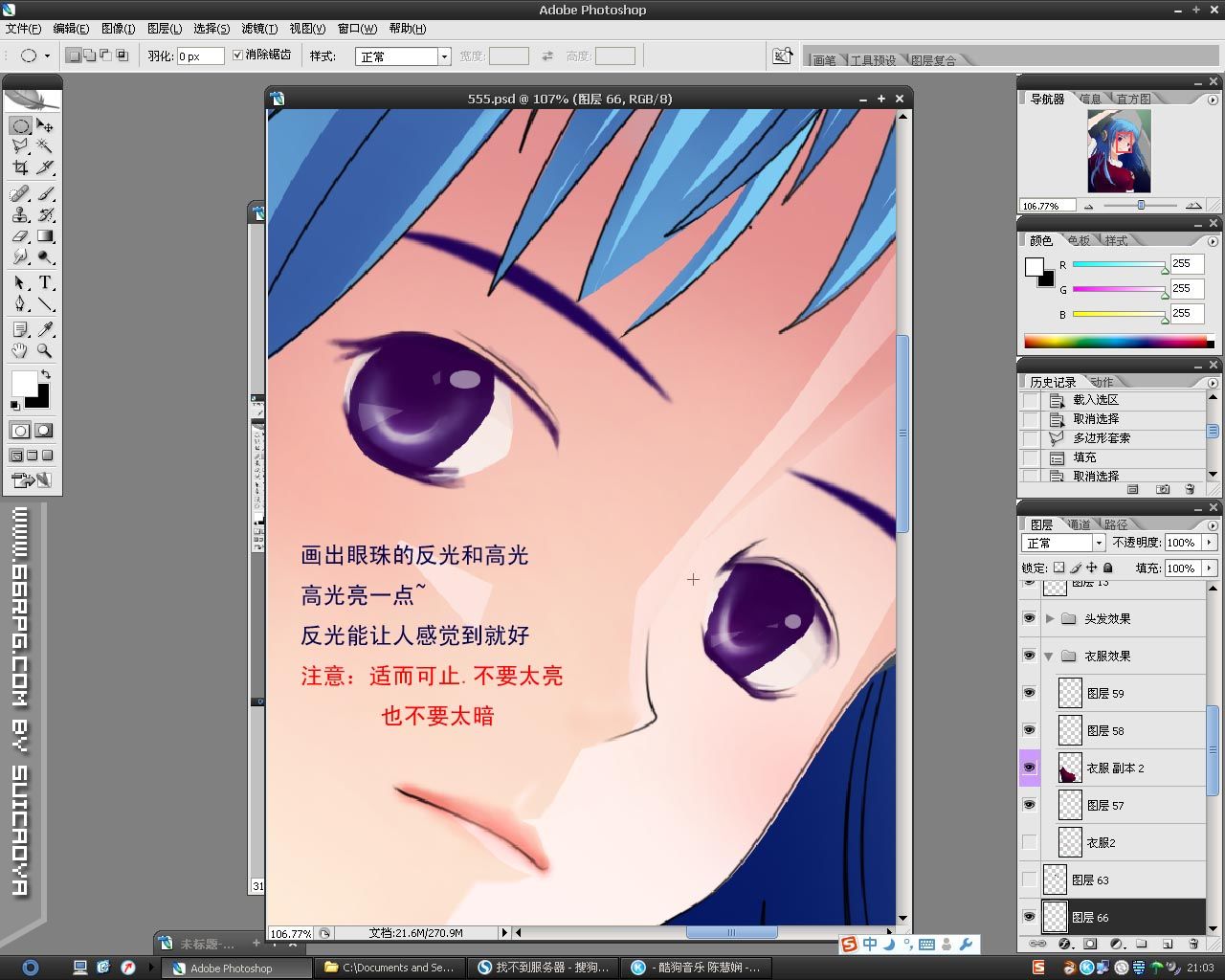Open the 滤镜 filter menu
The height and width of the screenshot is (980, 1225).
[259, 29]
